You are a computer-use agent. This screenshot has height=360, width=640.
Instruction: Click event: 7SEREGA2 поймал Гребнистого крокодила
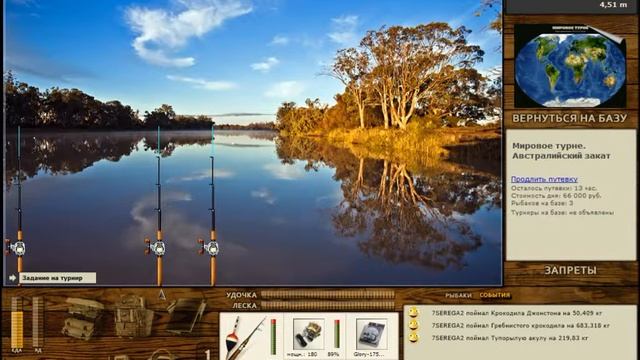[x=520, y=325]
